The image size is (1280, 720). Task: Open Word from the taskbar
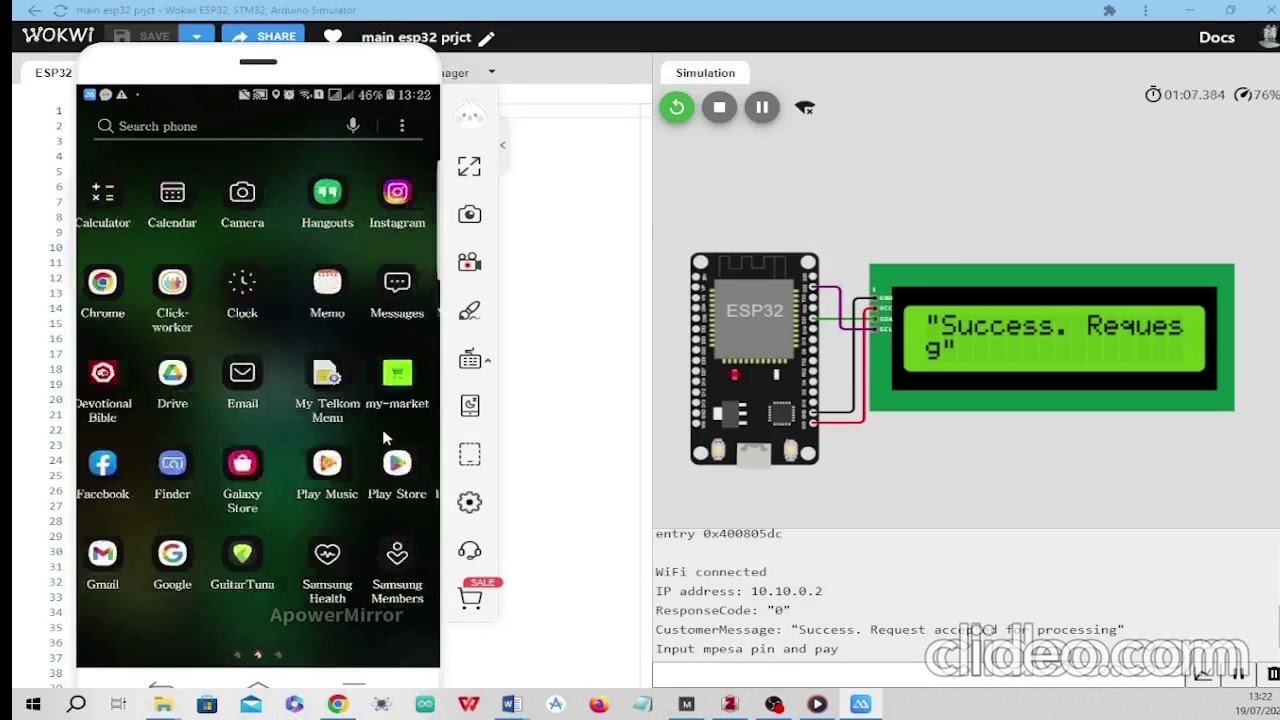[x=512, y=704]
